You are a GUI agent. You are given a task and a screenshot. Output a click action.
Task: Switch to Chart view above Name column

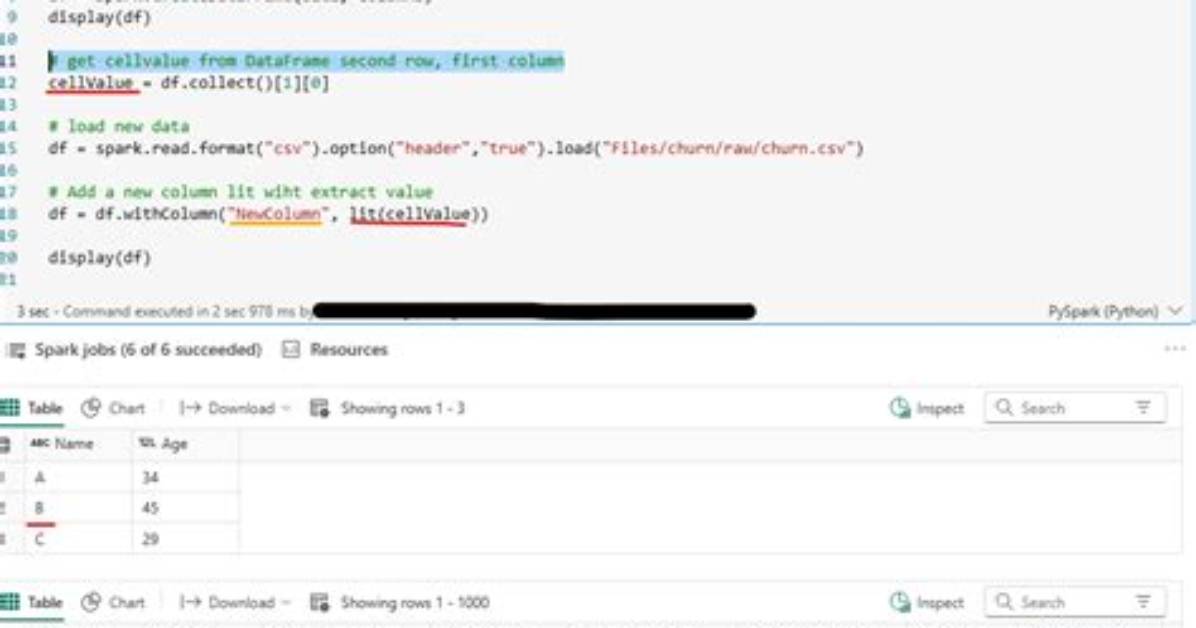[x=113, y=408]
